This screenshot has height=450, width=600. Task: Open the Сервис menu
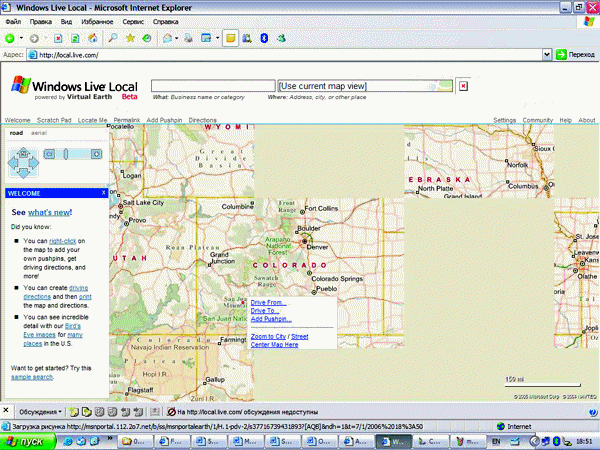(133, 22)
